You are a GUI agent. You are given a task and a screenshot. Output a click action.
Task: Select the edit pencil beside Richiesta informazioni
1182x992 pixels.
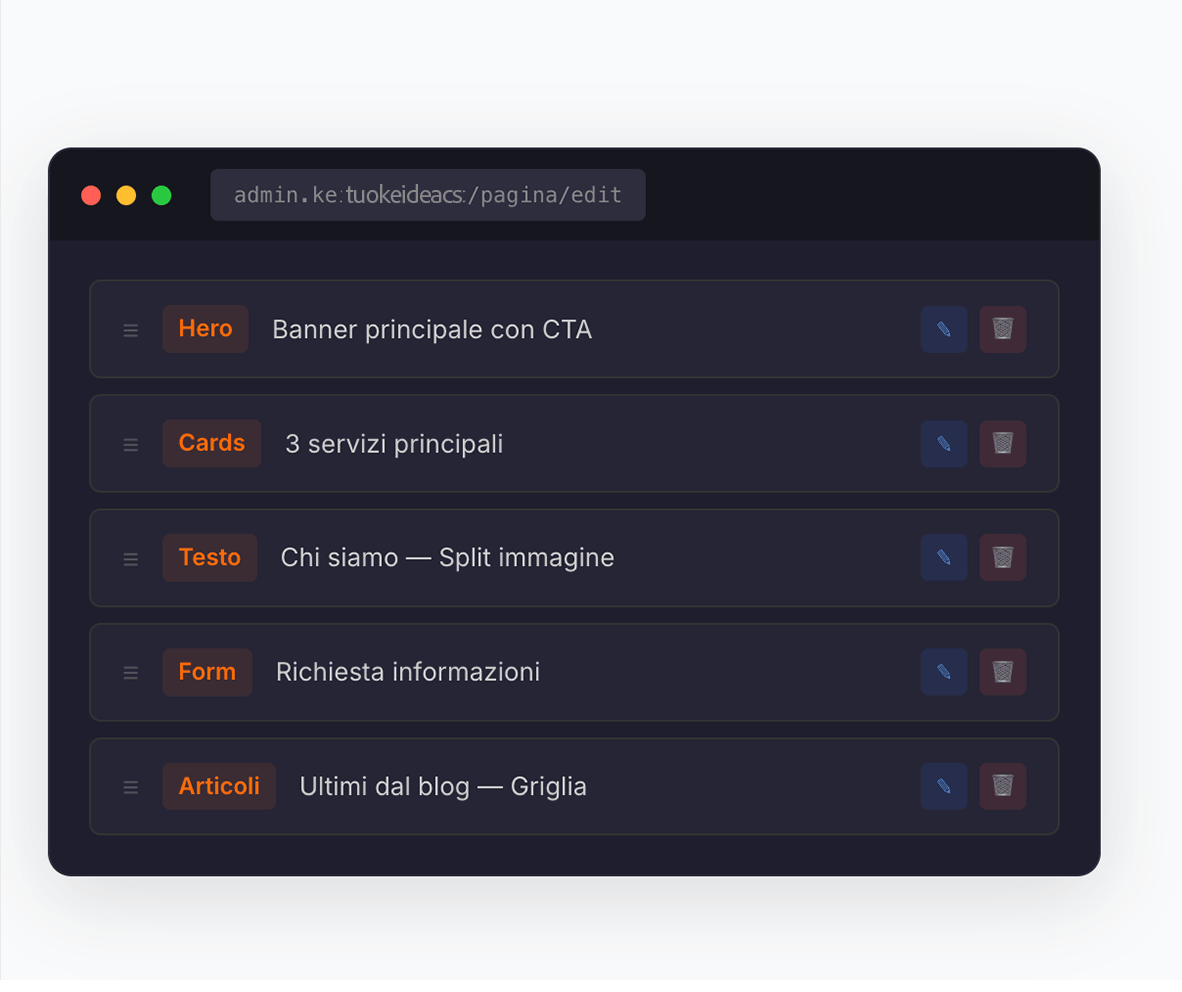point(943,671)
